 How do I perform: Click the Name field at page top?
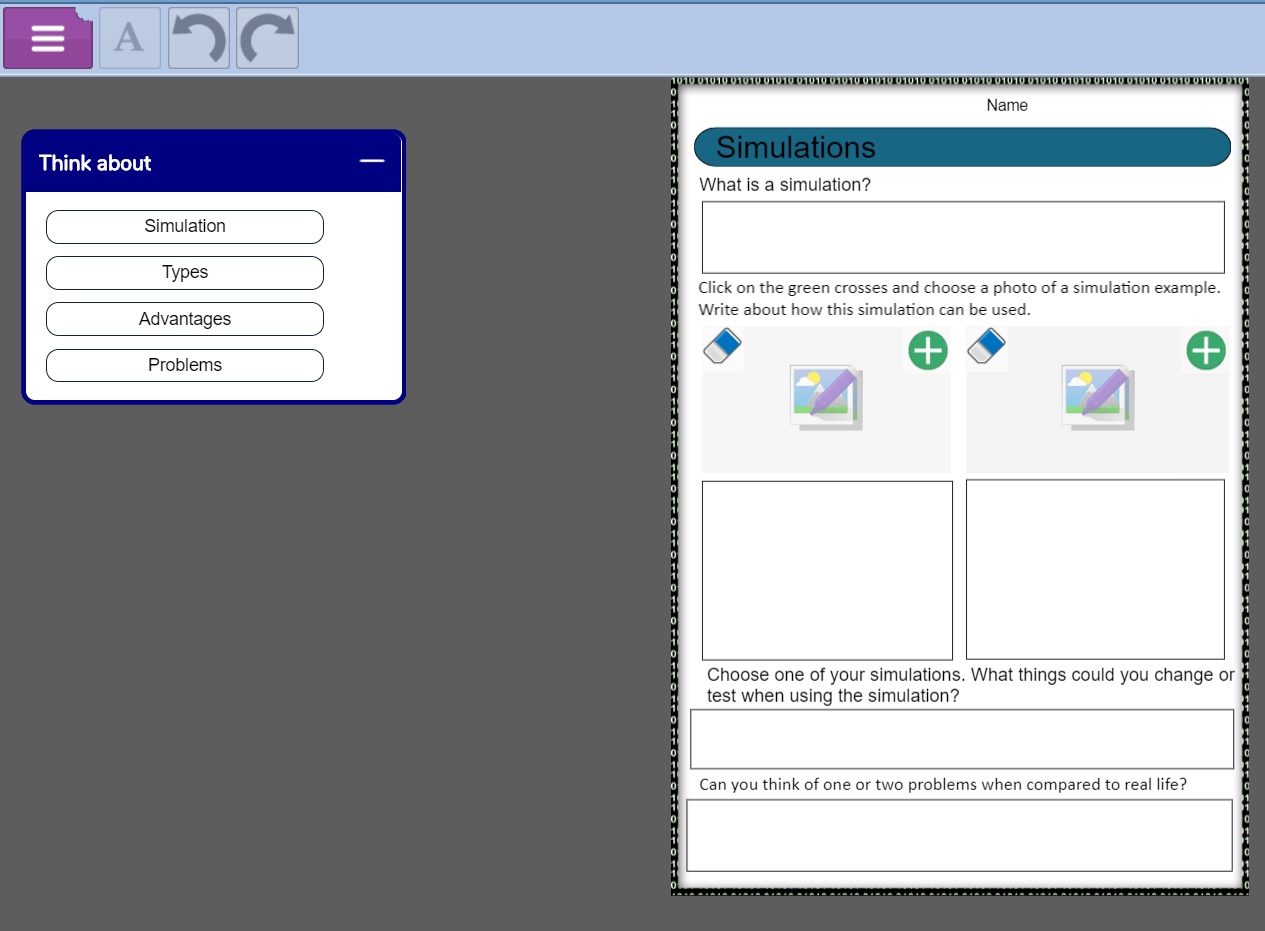(x=1007, y=105)
